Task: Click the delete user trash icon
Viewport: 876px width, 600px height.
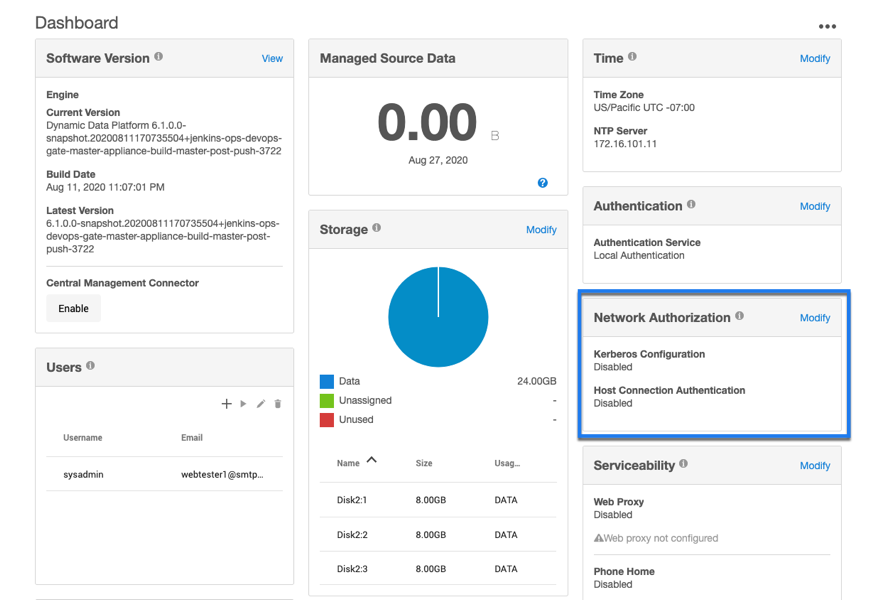Action: pyautogui.click(x=278, y=404)
